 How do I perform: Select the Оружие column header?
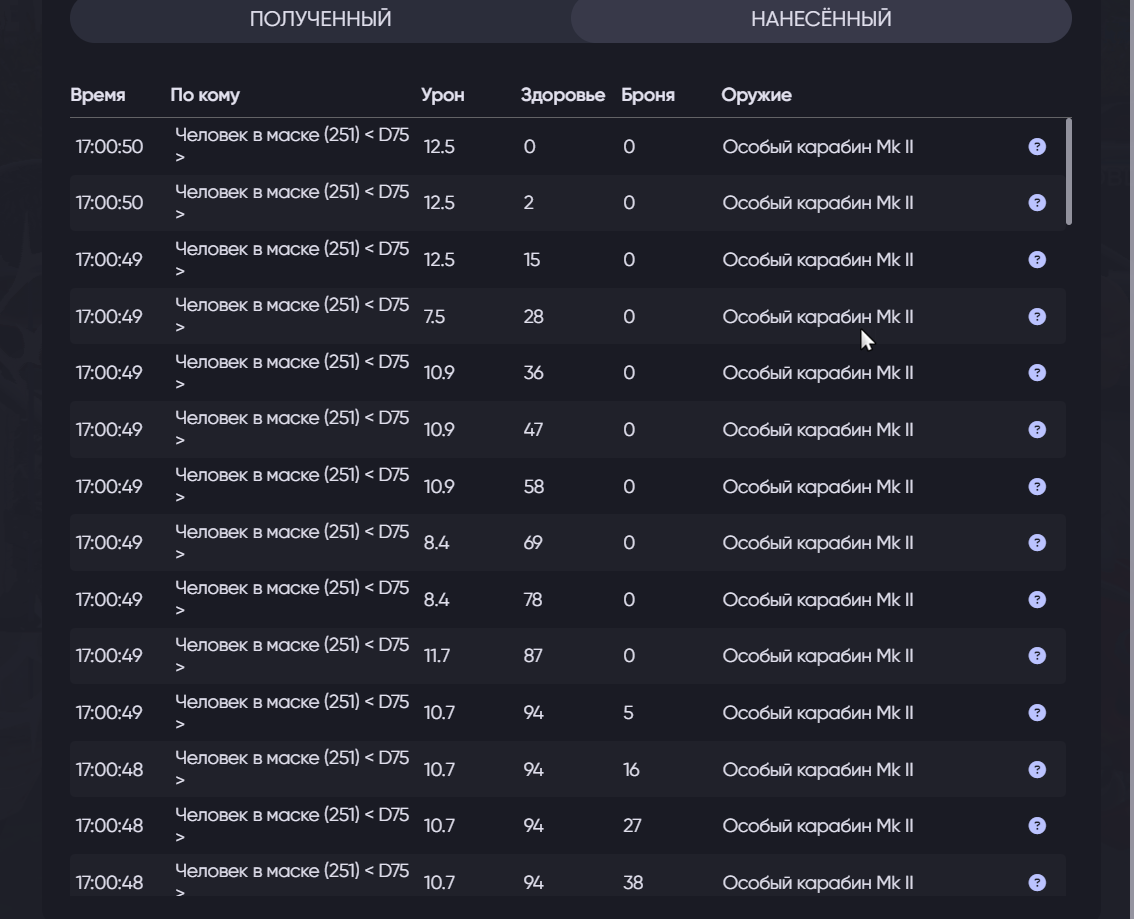[756, 95]
